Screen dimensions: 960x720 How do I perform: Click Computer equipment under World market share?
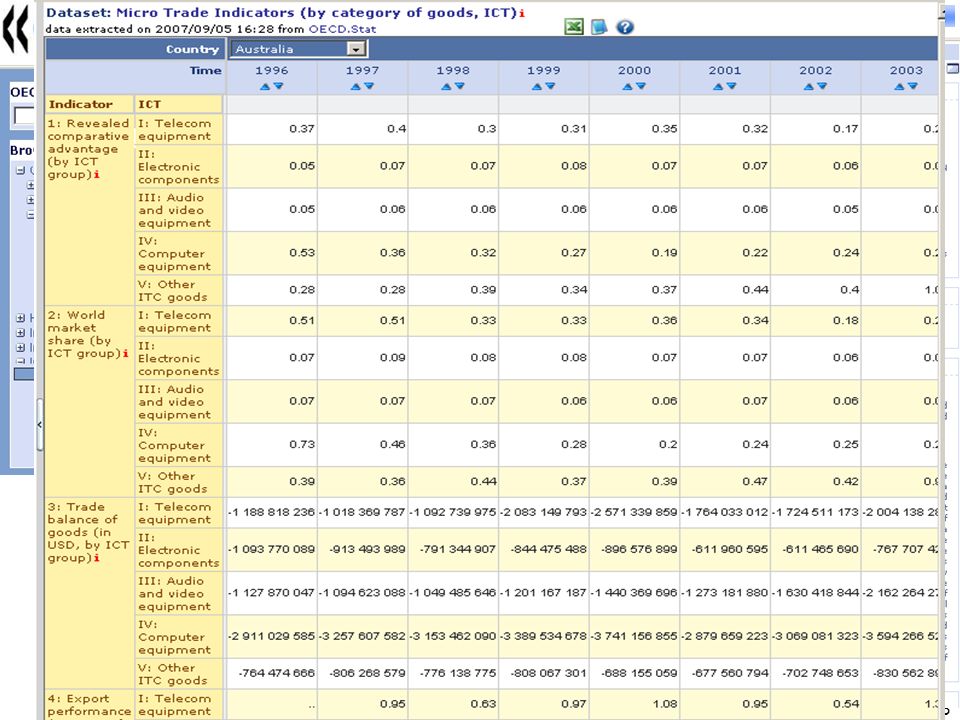click(174, 445)
